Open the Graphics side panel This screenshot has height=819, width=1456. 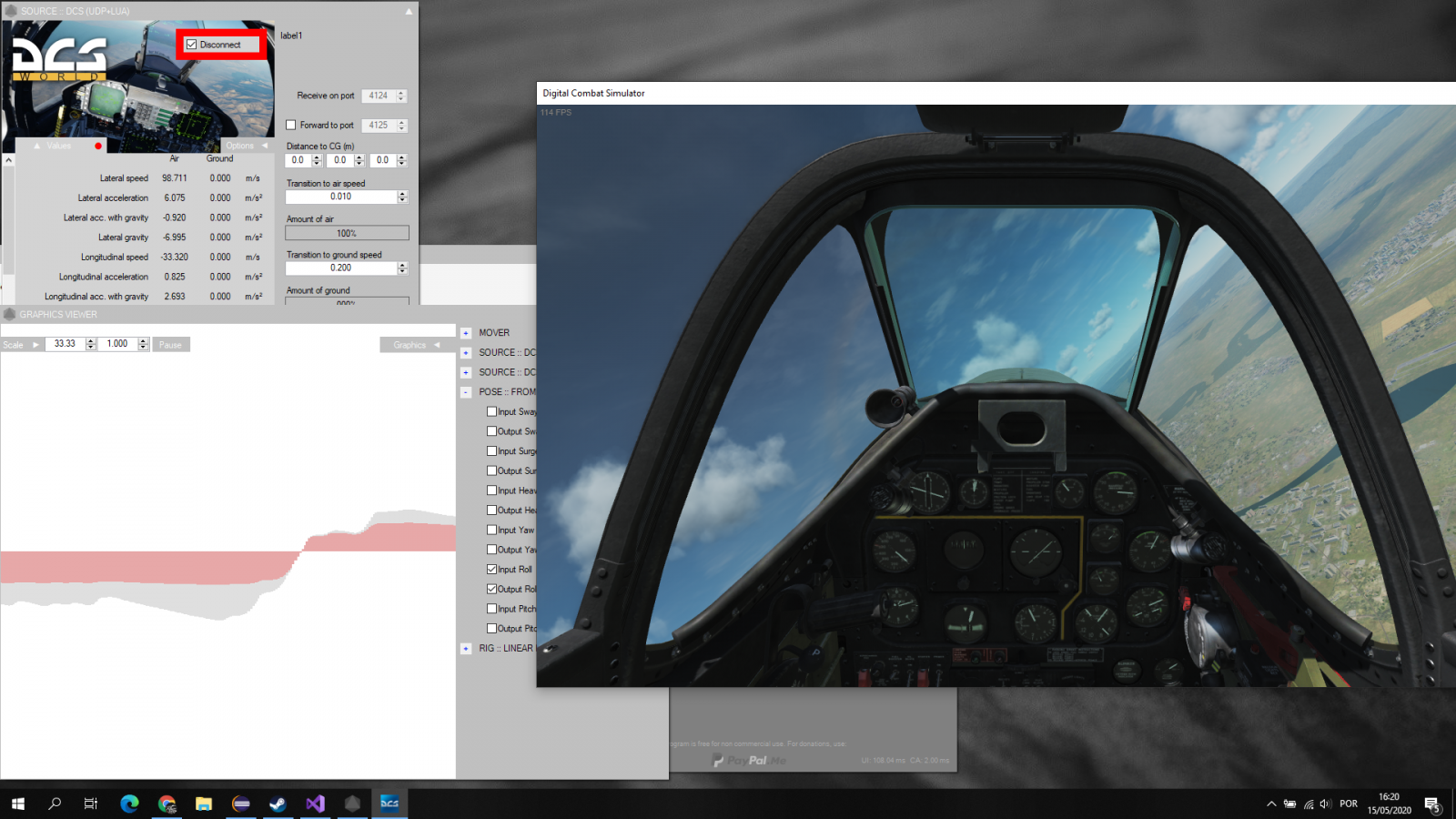coord(417,345)
